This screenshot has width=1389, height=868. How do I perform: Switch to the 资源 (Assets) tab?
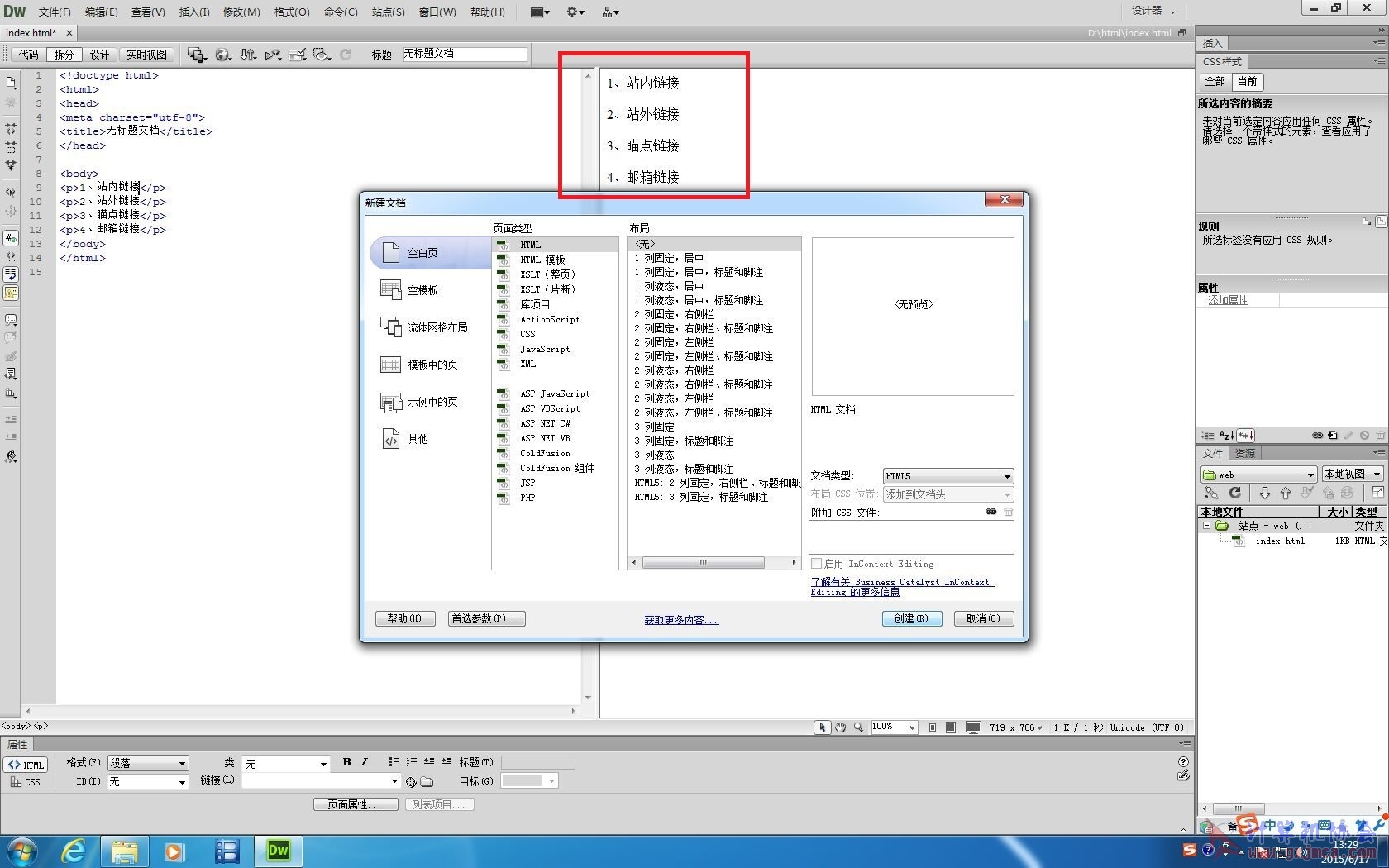[1245, 453]
